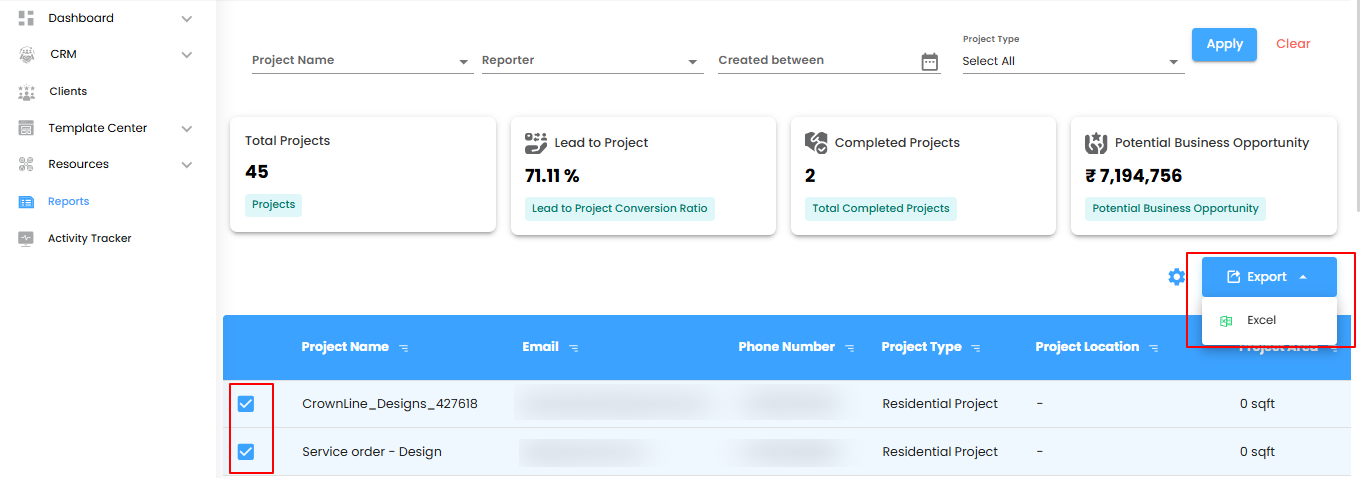1365x478 pixels.
Task: Click Residential Project in CrownLine row
Action: point(940,404)
